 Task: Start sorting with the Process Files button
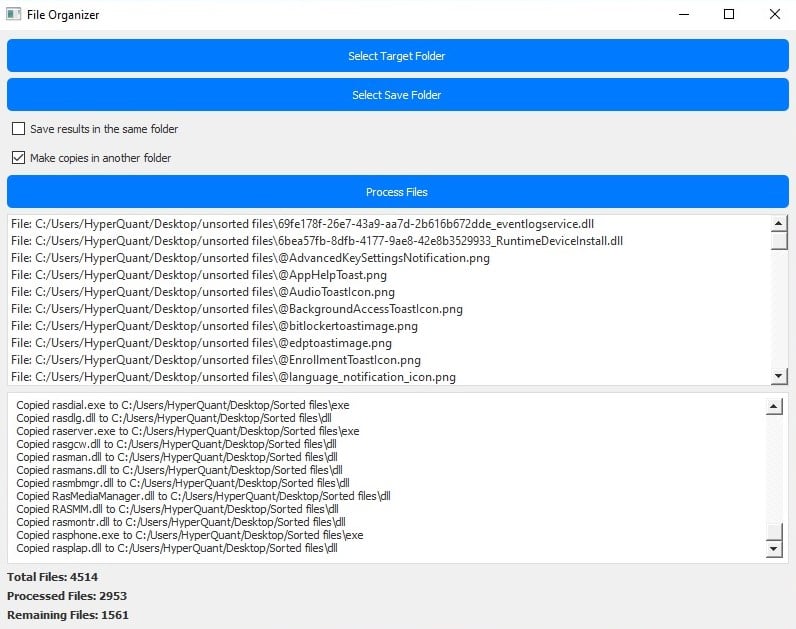pyautogui.click(x=397, y=192)
